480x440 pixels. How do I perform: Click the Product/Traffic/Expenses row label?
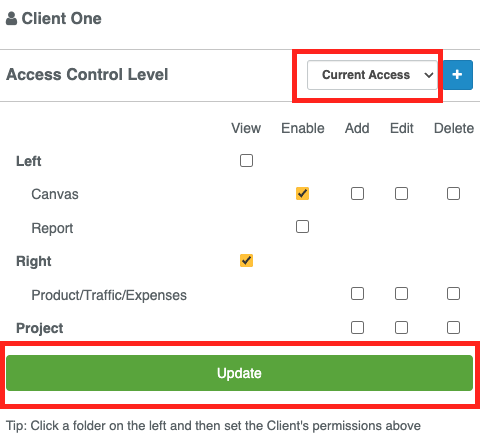(109, 295)
